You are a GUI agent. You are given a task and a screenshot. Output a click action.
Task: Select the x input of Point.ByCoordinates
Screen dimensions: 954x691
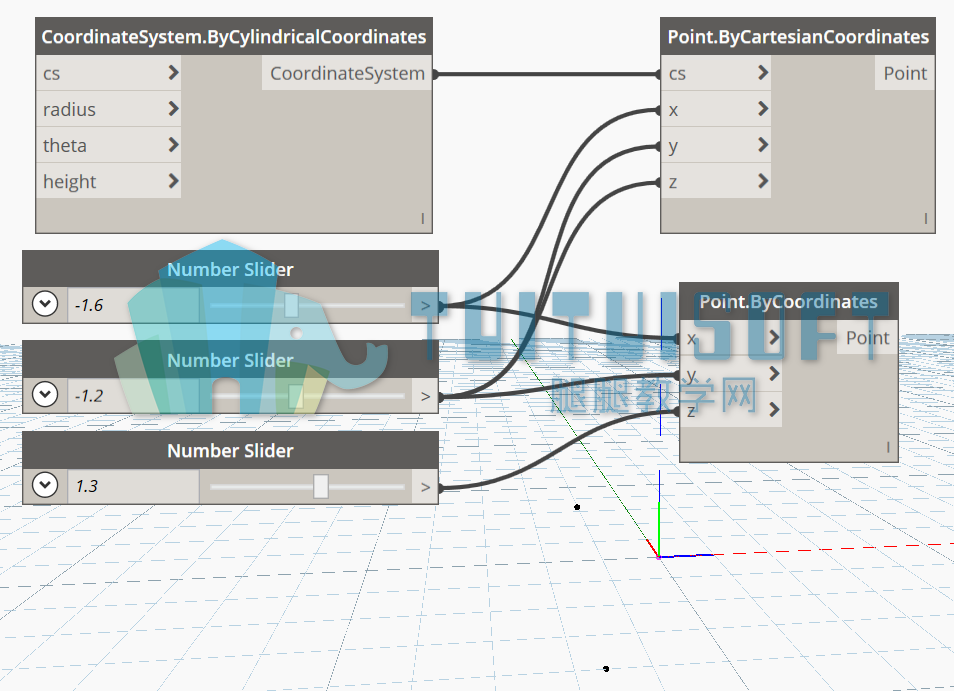point(731,338)
